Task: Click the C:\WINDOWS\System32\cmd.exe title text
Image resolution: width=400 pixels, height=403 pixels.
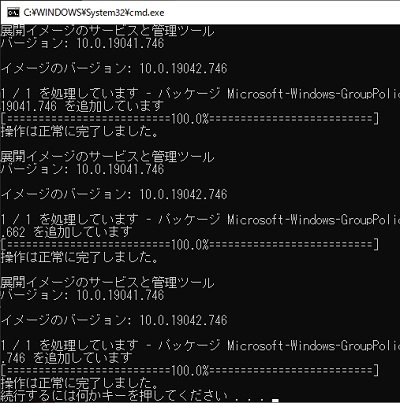Action: coord(94,13)
